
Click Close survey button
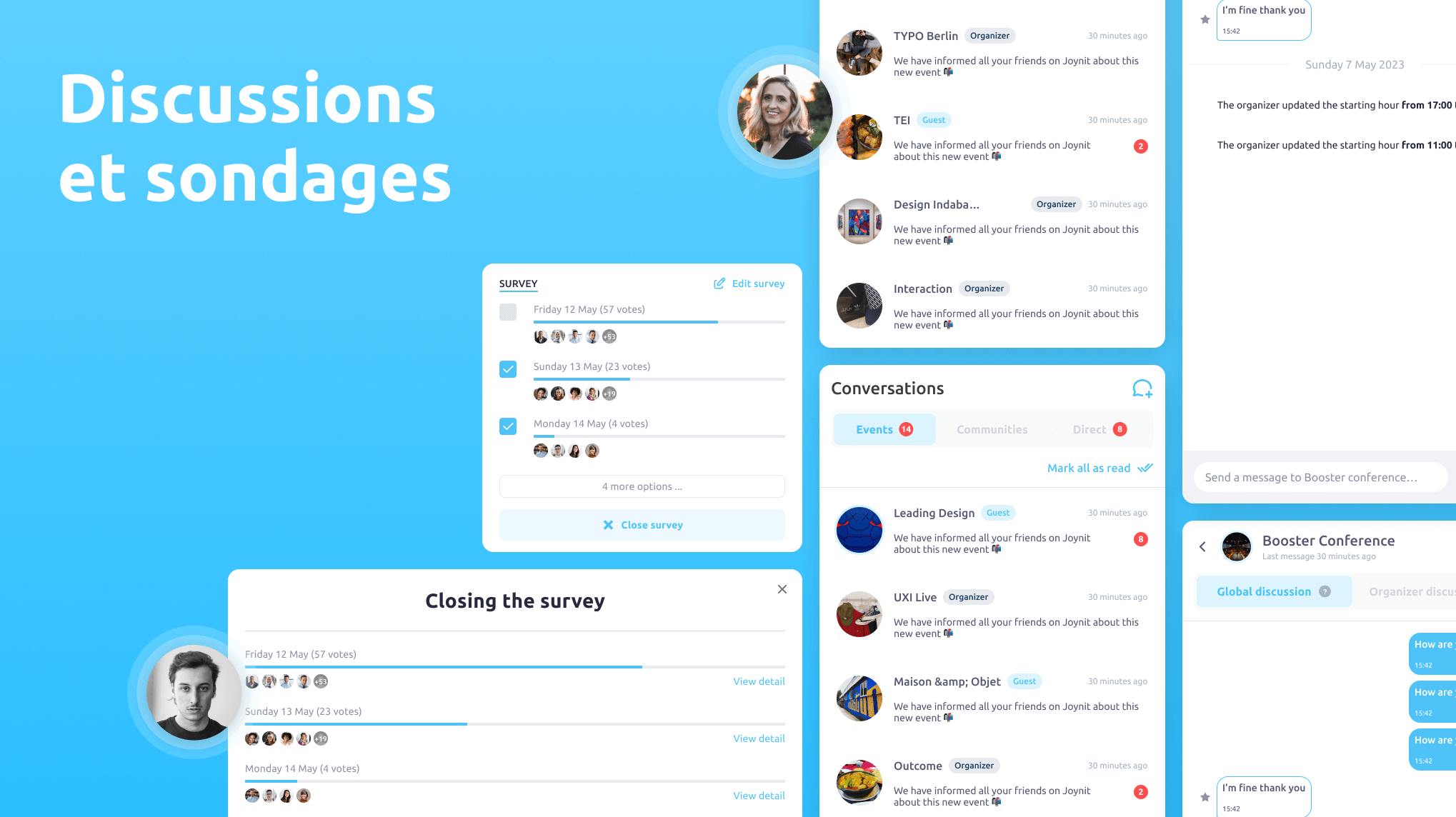point(641,524)
